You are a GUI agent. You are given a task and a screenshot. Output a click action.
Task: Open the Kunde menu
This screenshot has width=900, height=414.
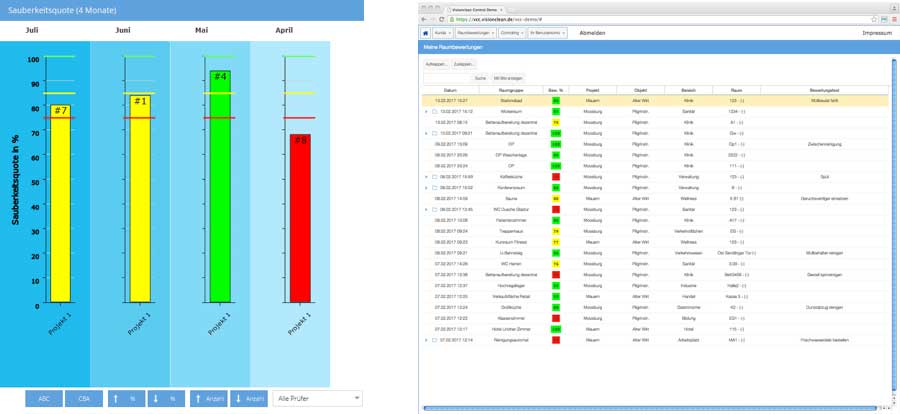442,33
